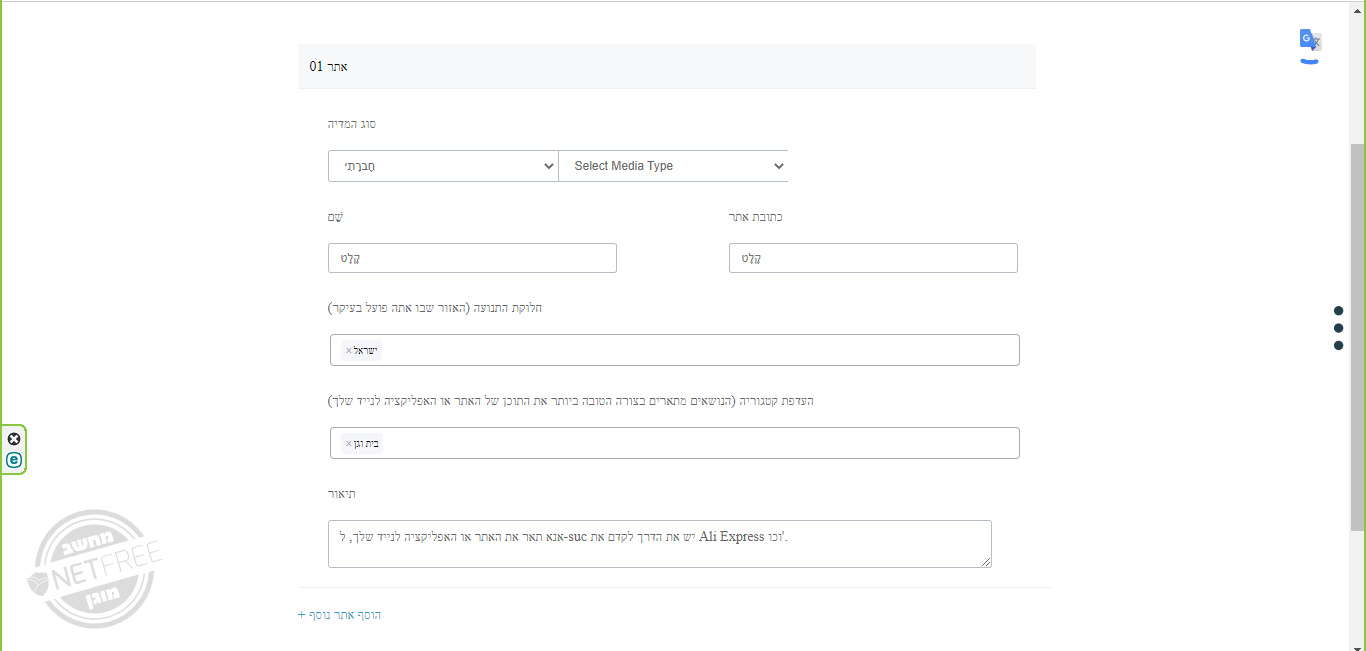Image resolution: width=1366 pixels, height=651 pixels.
Task: Click the Google Translate icon
Action: (1310, 42)
